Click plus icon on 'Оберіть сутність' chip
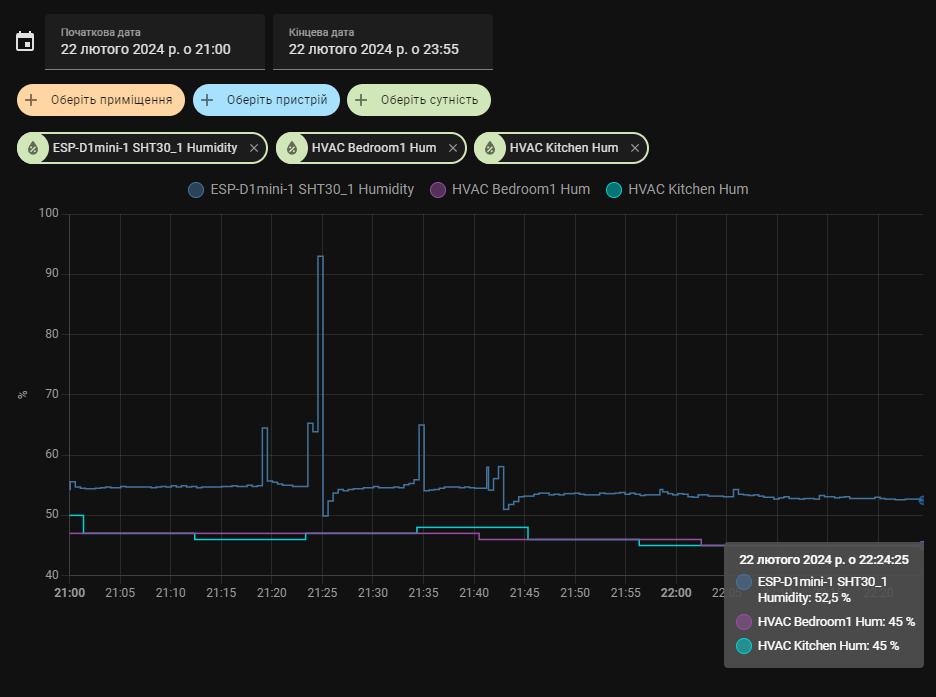This screenshot has height=697, width=936. pos(361,100)
